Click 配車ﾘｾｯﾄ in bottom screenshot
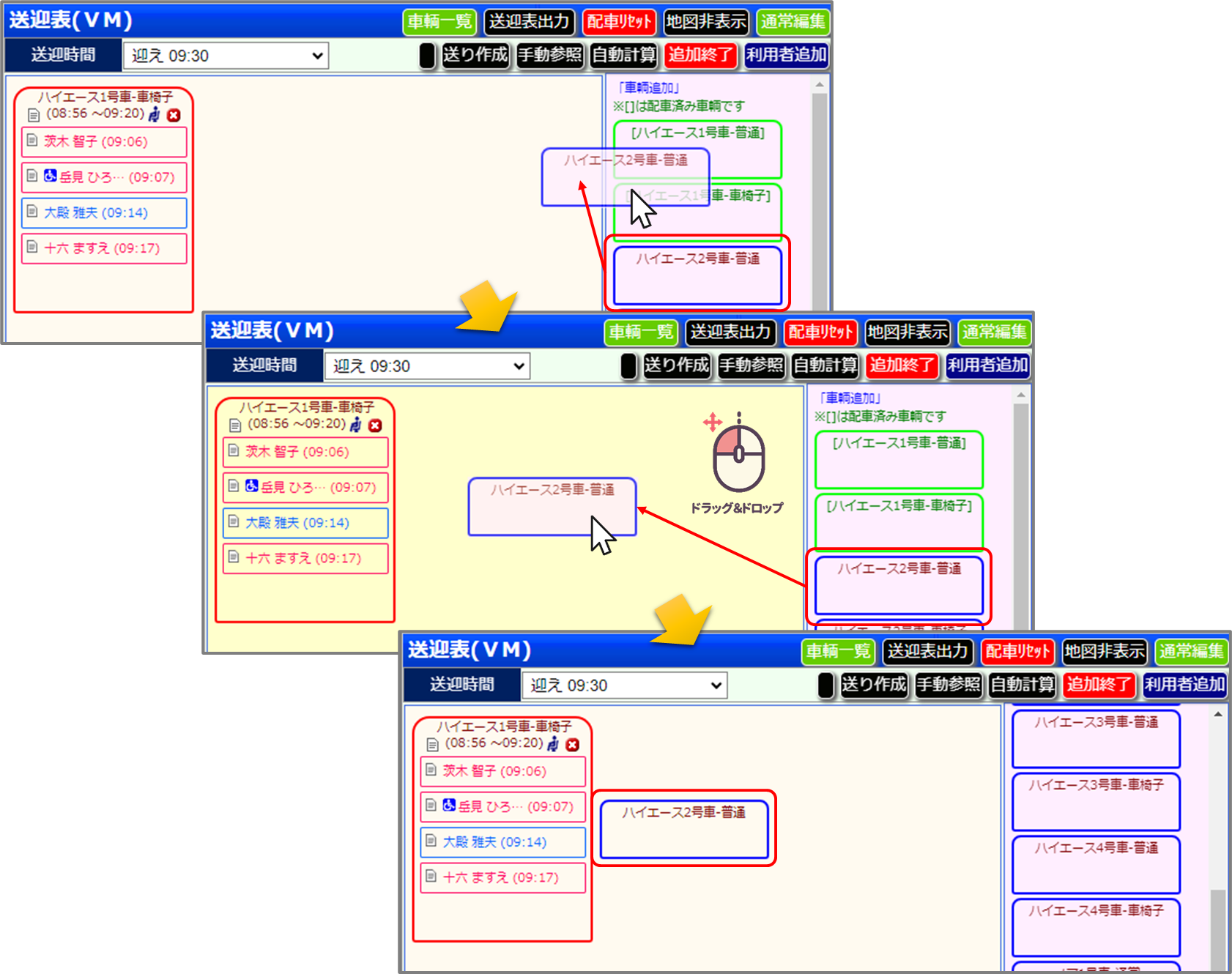1232x974 pixels. click(x=1017, y=652)
